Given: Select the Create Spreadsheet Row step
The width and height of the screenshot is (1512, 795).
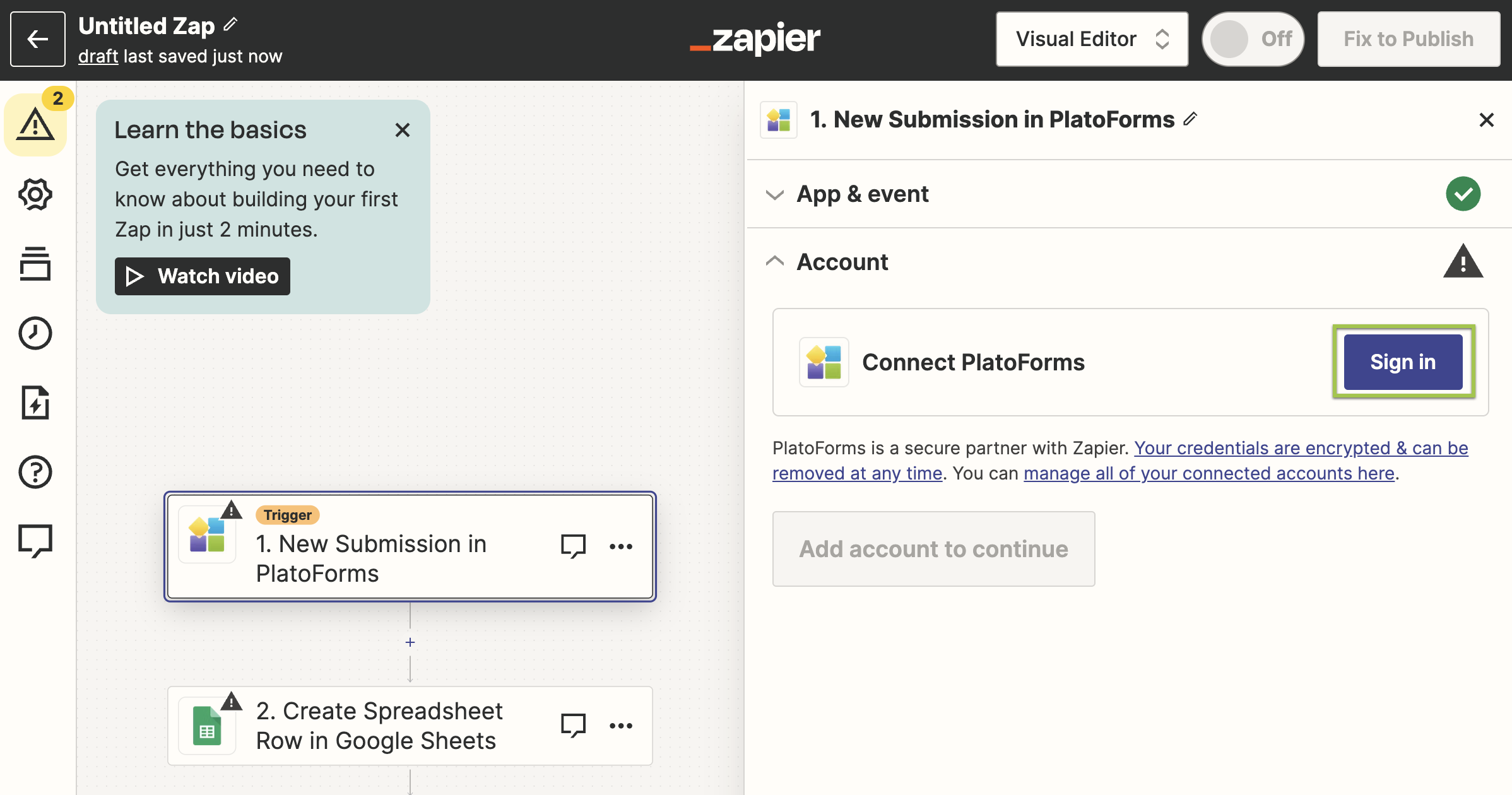Looking at the screenshot, I should pos(379,726).
